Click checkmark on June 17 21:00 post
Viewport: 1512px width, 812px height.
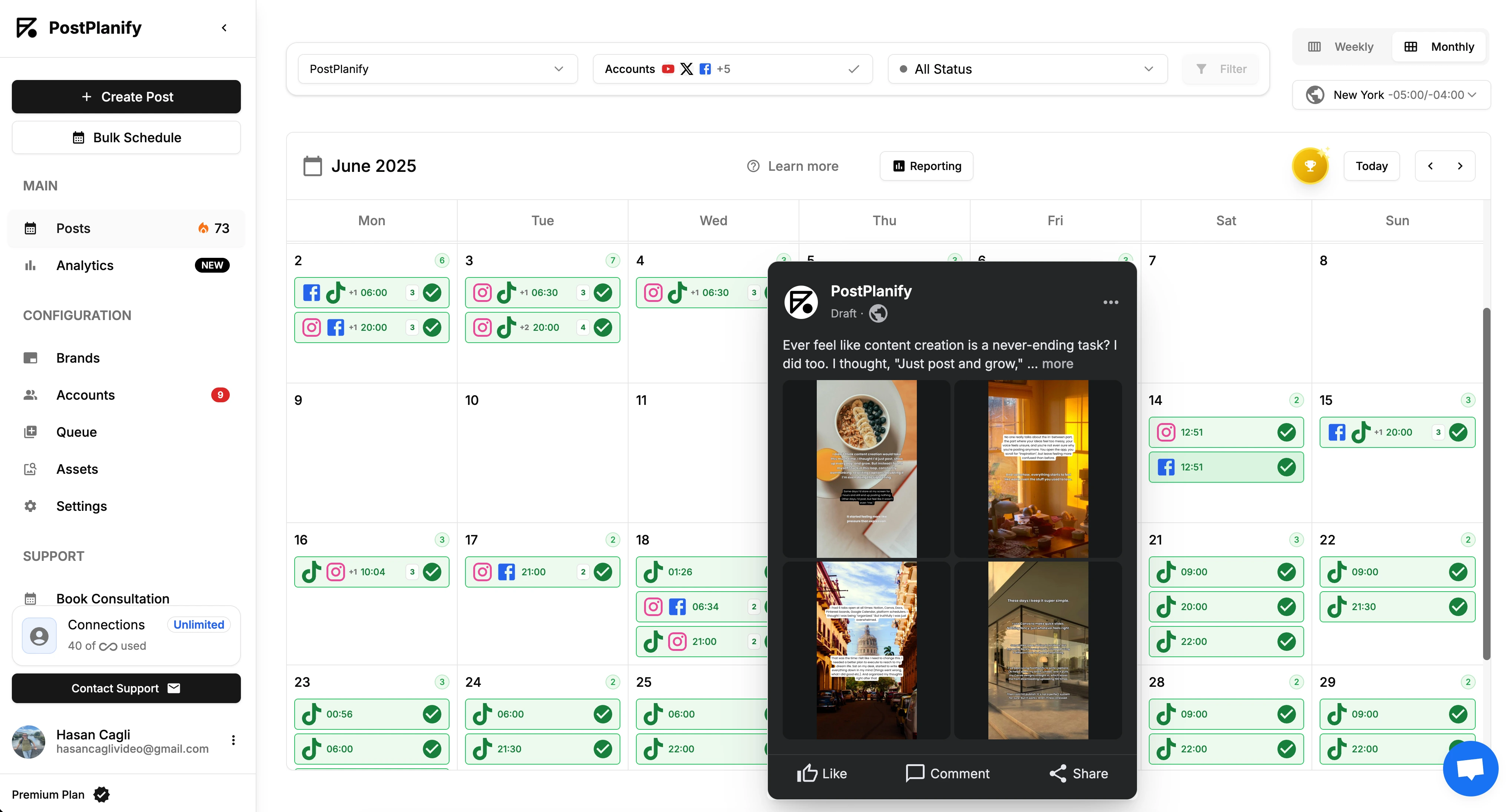tap(603, 572)
